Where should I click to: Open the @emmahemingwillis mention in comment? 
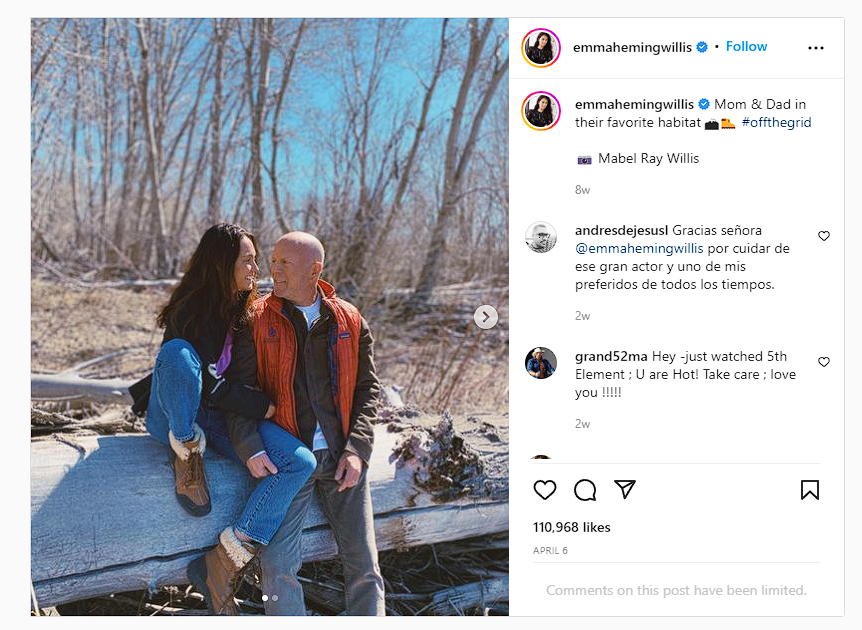click(x=639, y=248)
